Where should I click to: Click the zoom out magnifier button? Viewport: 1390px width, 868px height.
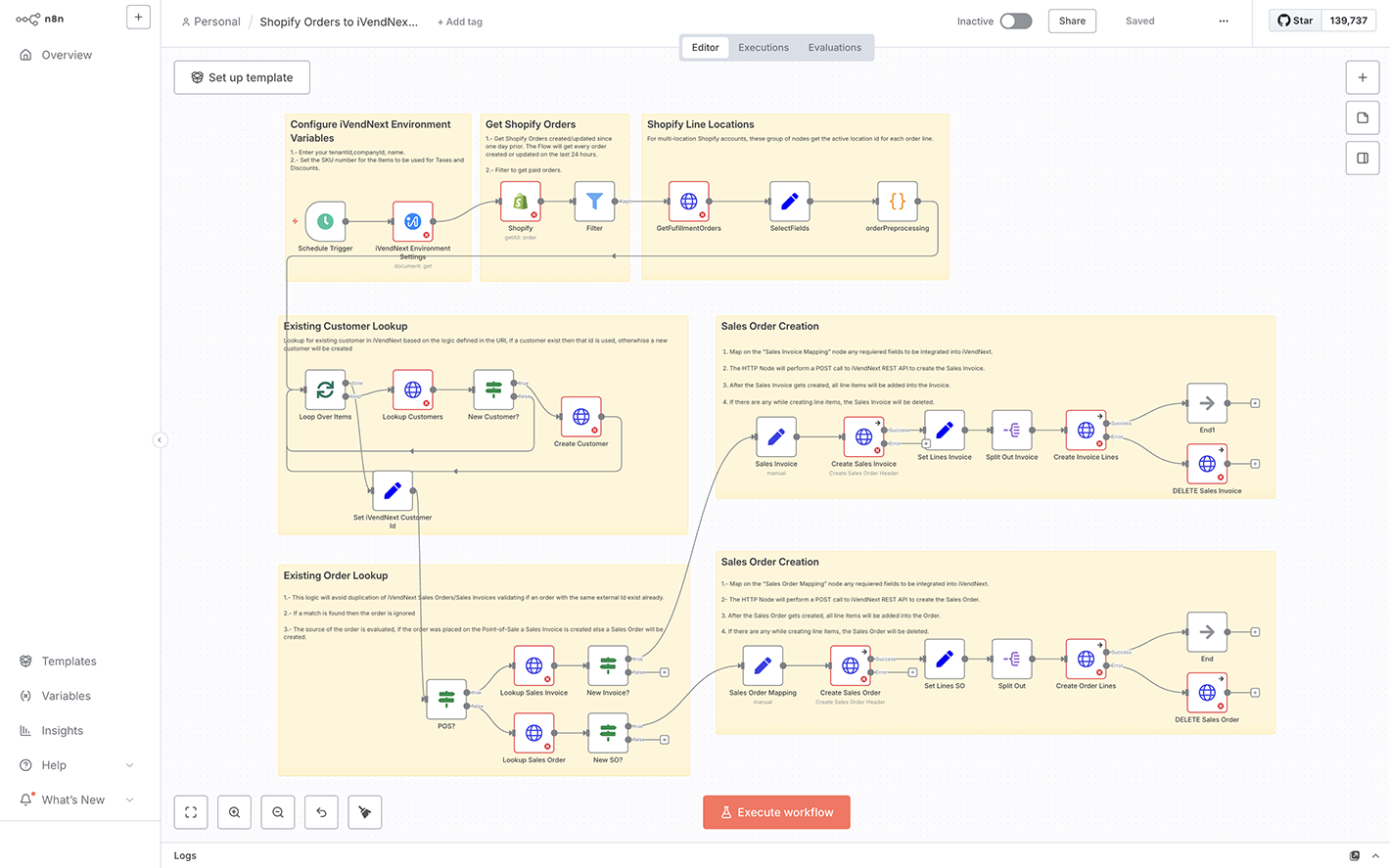pyautogui.click(x=278, y=812)
